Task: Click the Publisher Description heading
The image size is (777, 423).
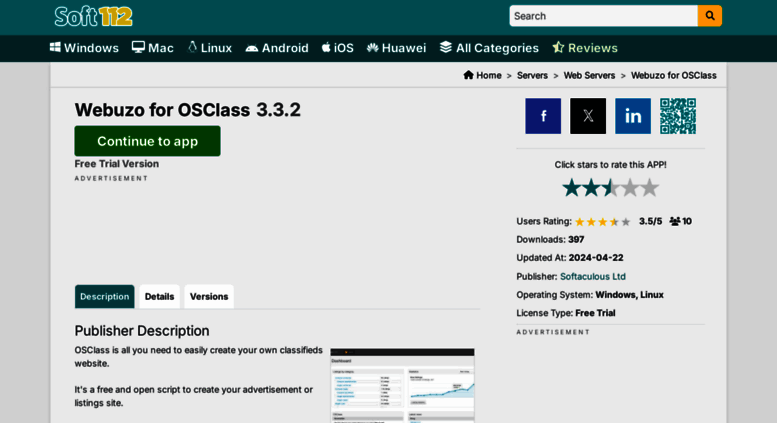Action: (142, 331)
